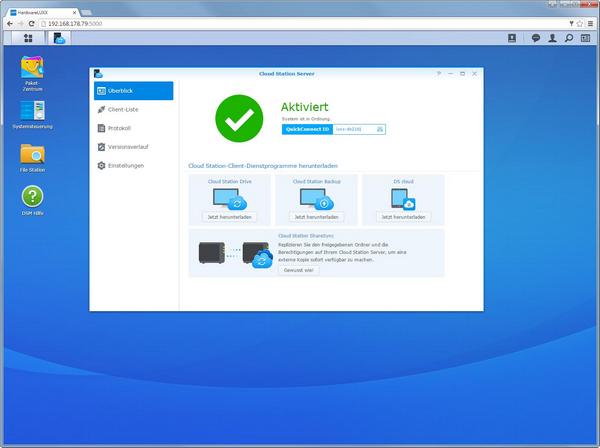Open the Protokoll section

coord(134,128)
